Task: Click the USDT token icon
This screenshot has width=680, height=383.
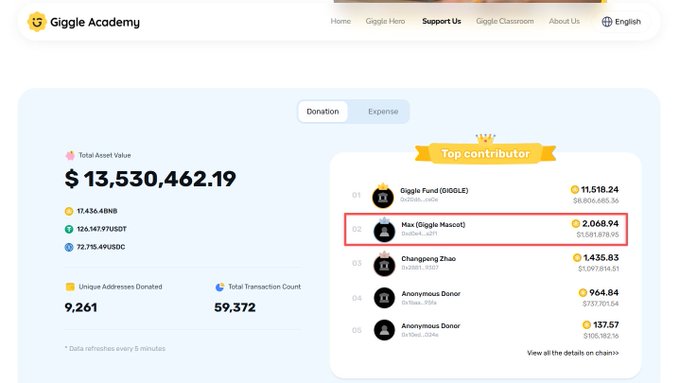Action: [69, 229]
